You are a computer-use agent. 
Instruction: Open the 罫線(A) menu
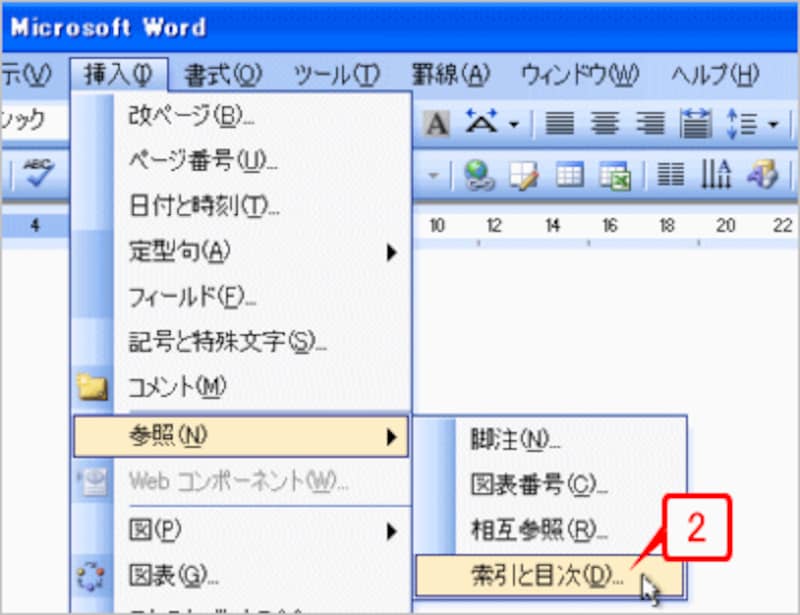coord(451,75)
